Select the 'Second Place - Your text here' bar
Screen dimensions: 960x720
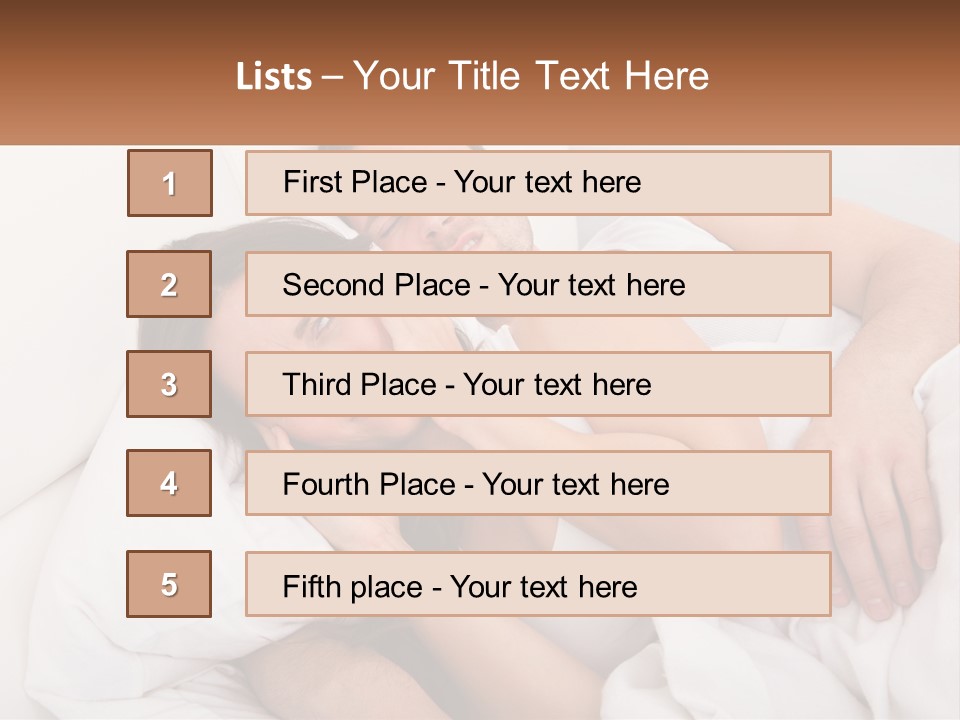pos(538,284)
